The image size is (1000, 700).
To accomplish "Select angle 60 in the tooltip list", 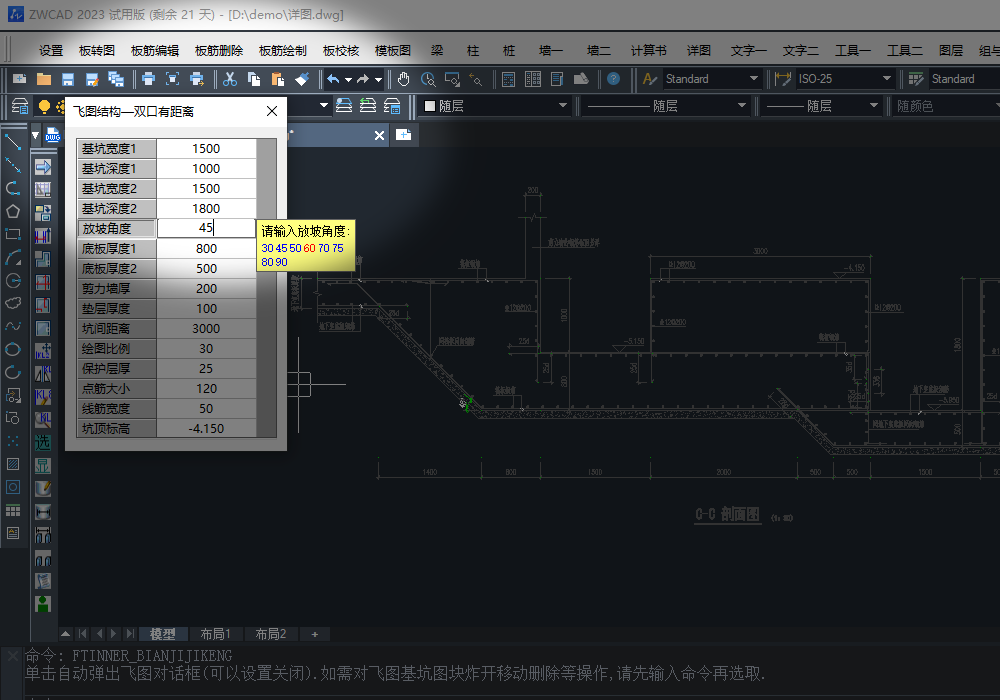I will (x=309, y=248).
